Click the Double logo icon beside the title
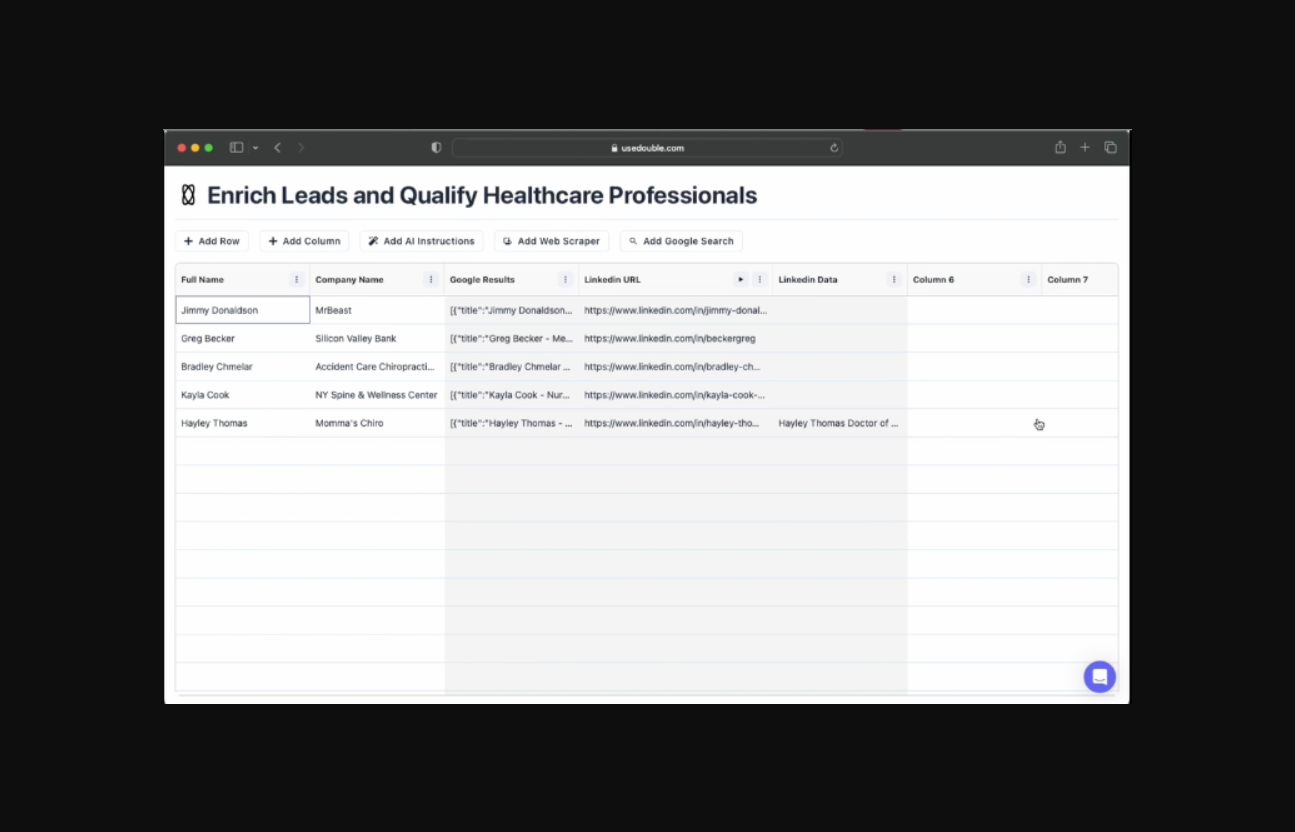 [188, 195]
